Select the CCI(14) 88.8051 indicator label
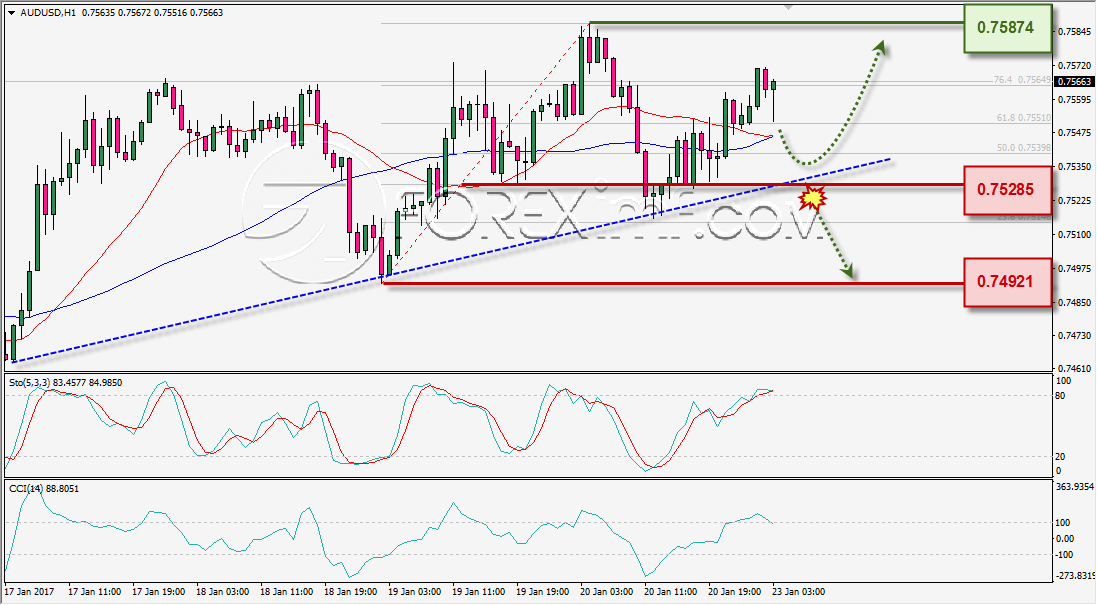The height and width of the screenshot is (605, 1097). pyautogui.click(x=44, y=488)
